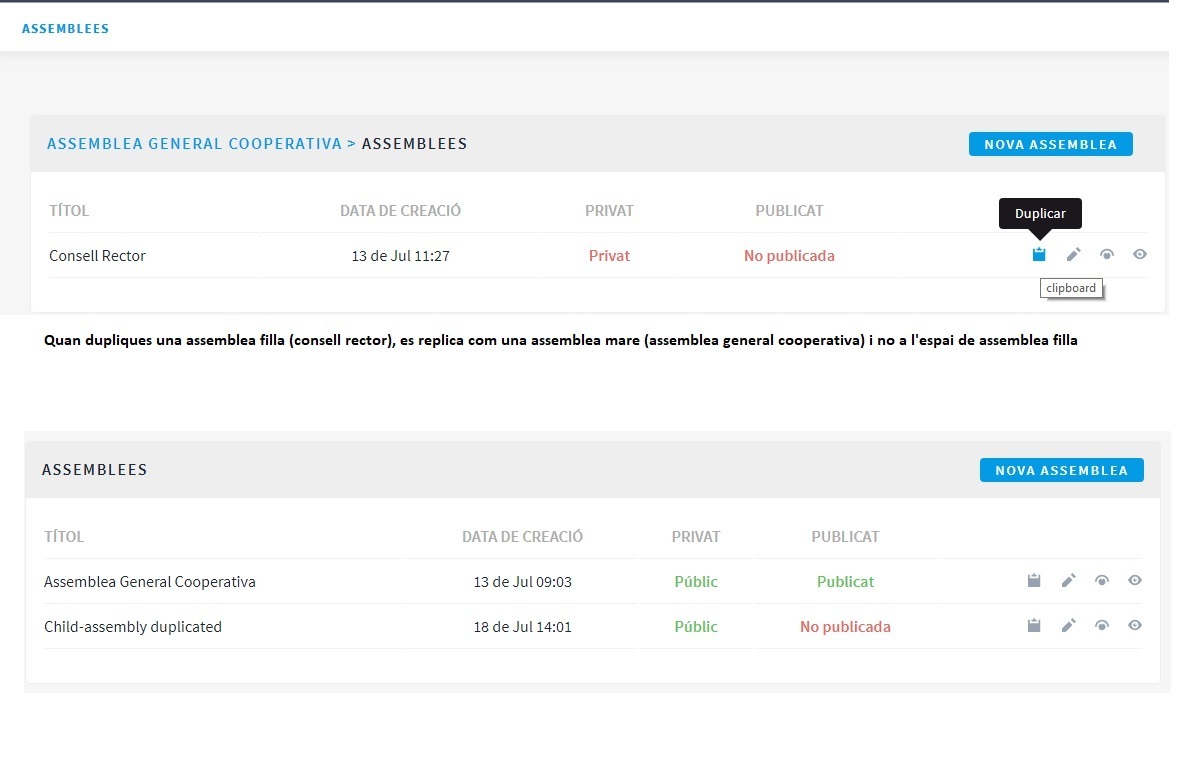Select the Assemblea General Cooperativa title in the table

(150, 582)
